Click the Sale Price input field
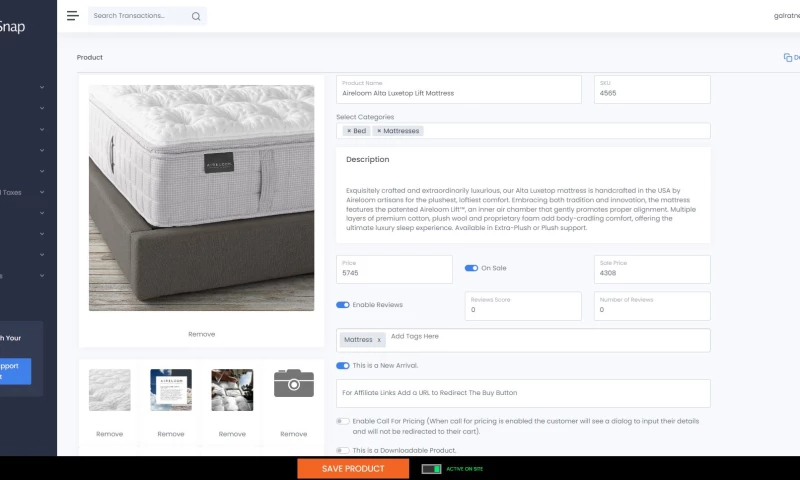The image size is (800, 480). (652, 273)
